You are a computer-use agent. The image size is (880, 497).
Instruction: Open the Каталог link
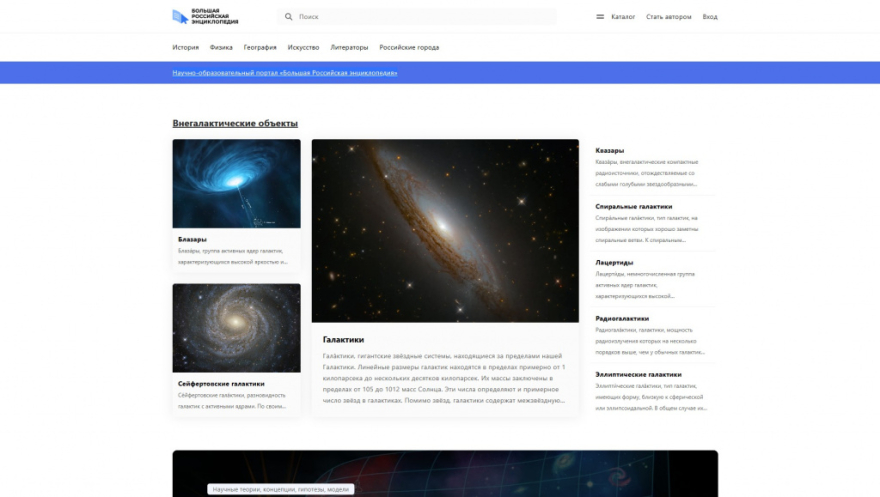(623, 17)
